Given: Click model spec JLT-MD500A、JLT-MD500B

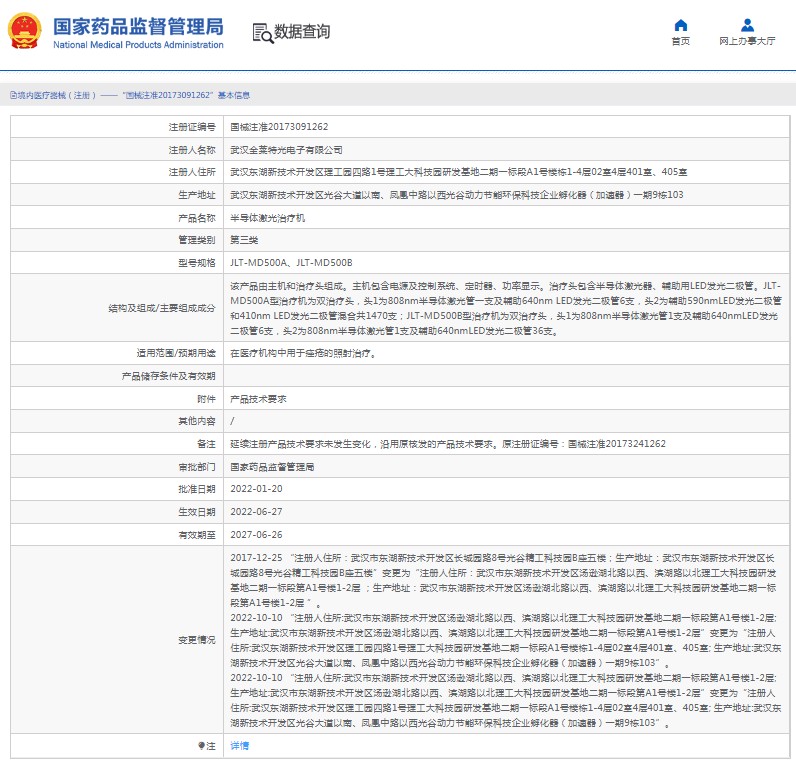Looking at the screenshot, I should click(x=291, y=262).
